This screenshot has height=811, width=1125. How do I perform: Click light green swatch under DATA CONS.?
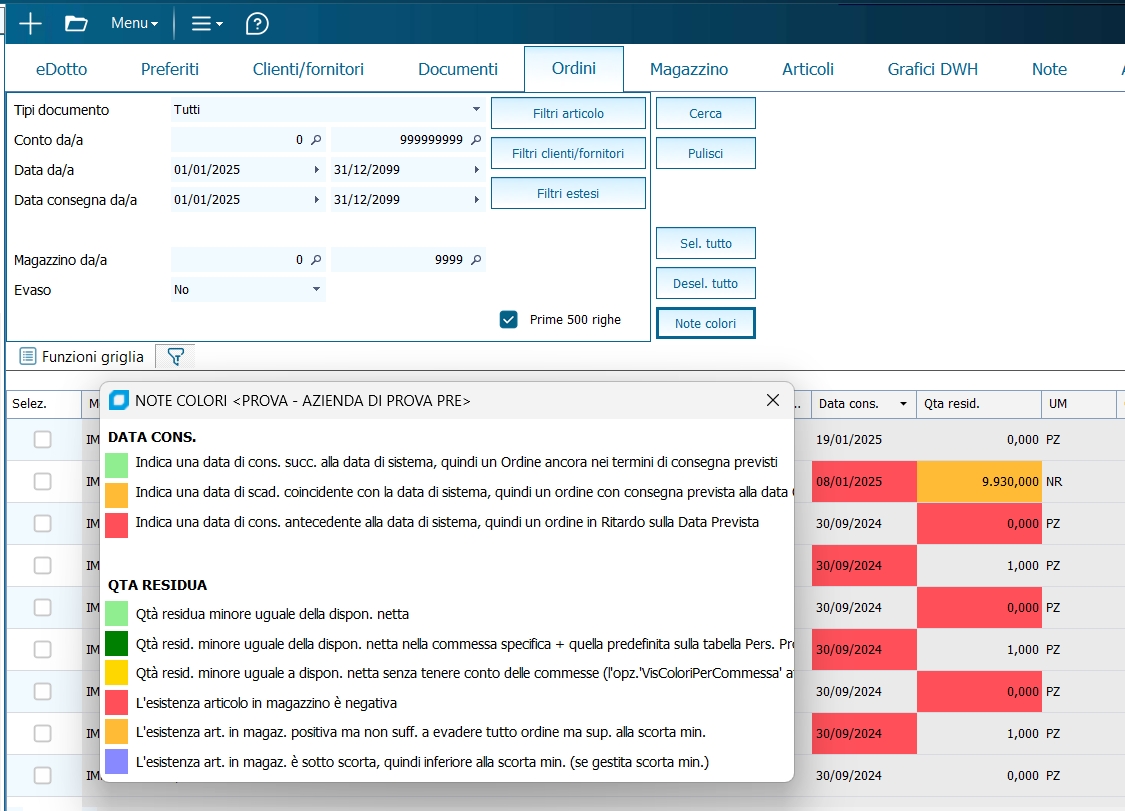pos(116,465)
